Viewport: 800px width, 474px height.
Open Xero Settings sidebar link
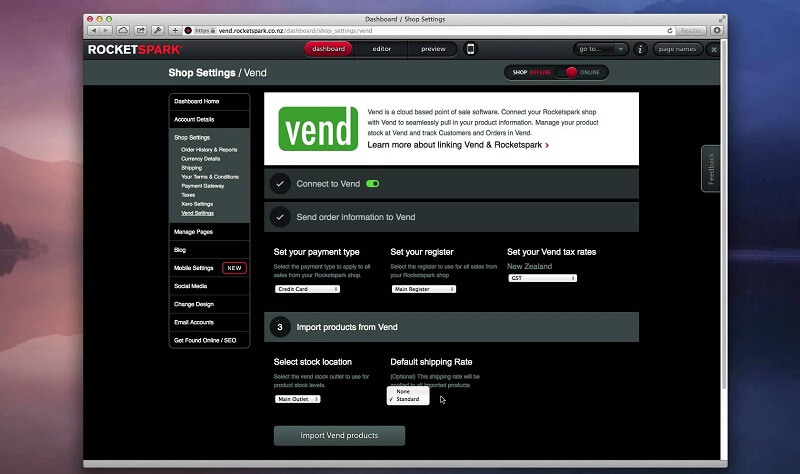pos(197,204)
